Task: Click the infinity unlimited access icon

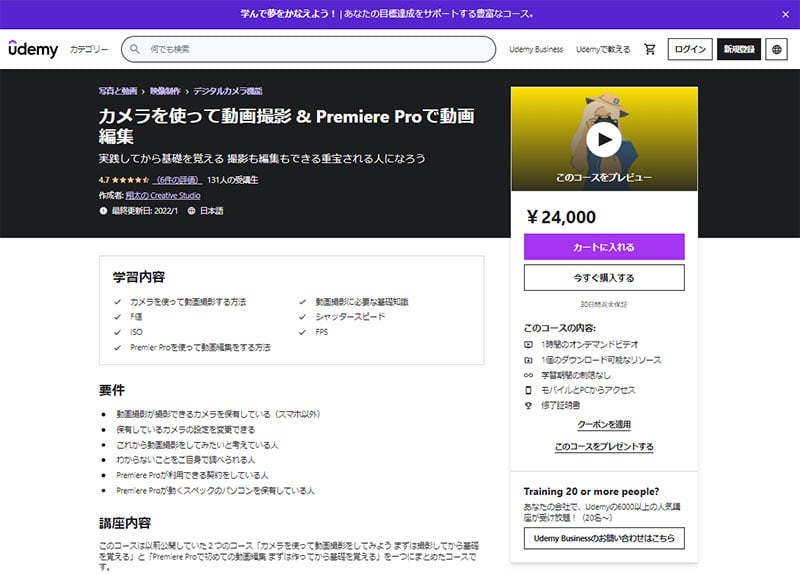Action: [x=529, y=375]
